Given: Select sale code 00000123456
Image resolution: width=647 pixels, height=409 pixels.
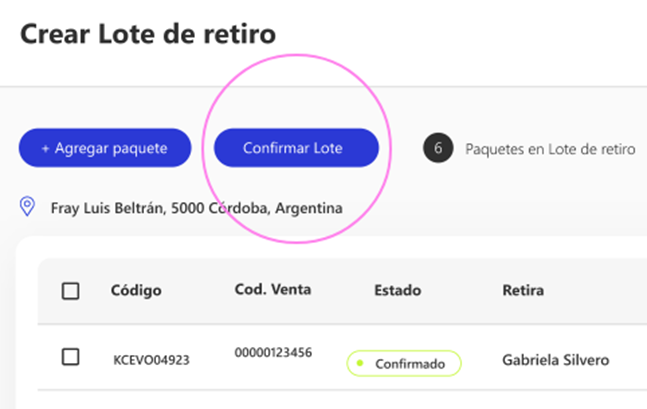Looking at the screenshot, I should click(273, 352).
